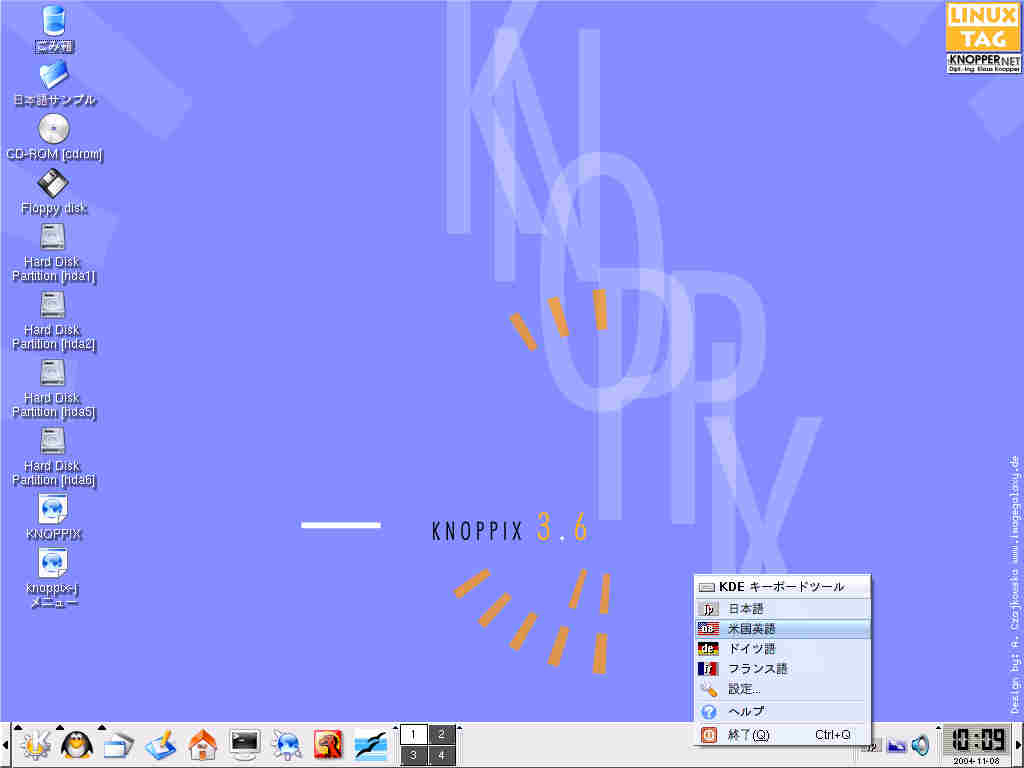
Task: Open the KDE K menu launcher
Action: click(x=35, y=745)
